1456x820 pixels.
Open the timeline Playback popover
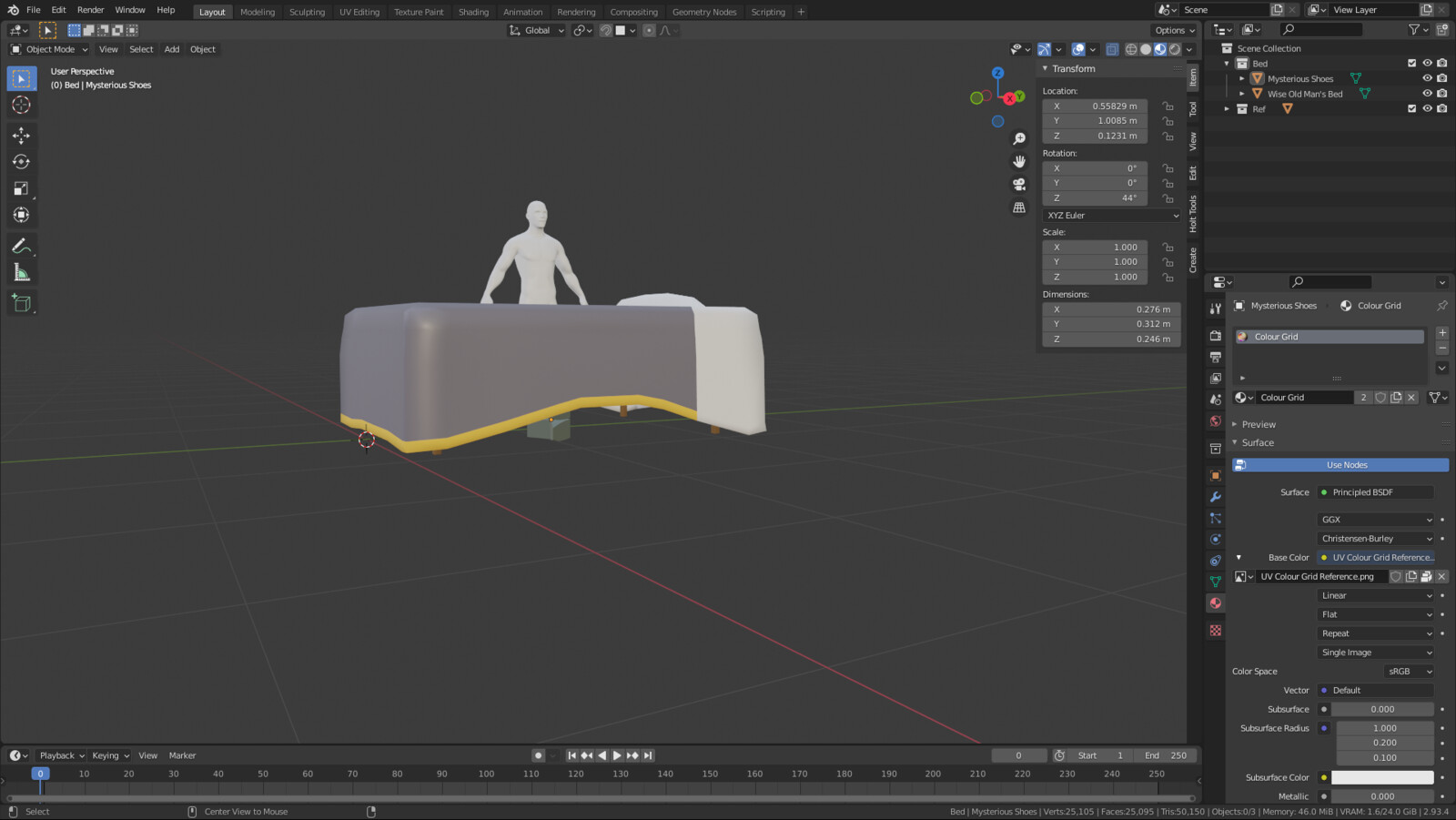point(61,755)
